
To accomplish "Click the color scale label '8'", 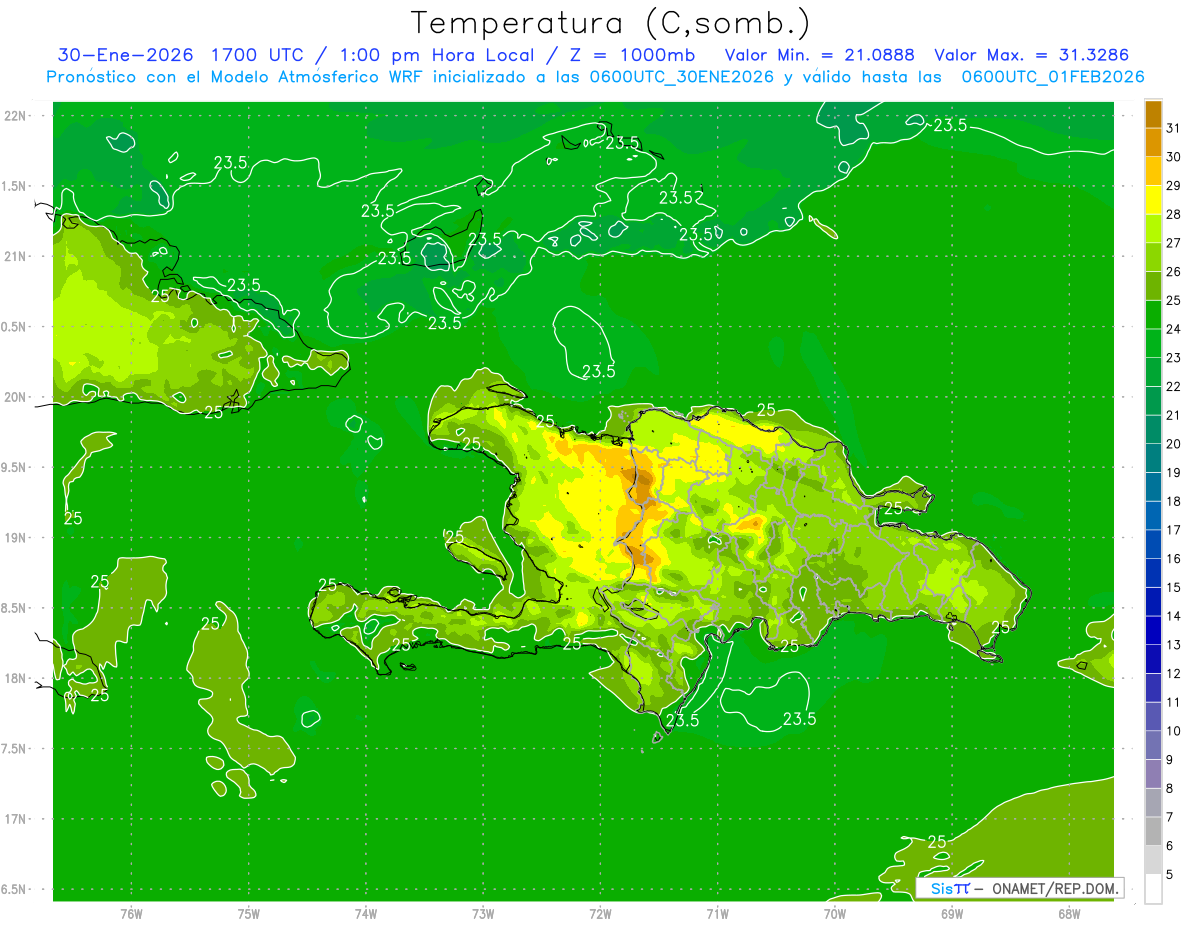I will click(1170, 788).
